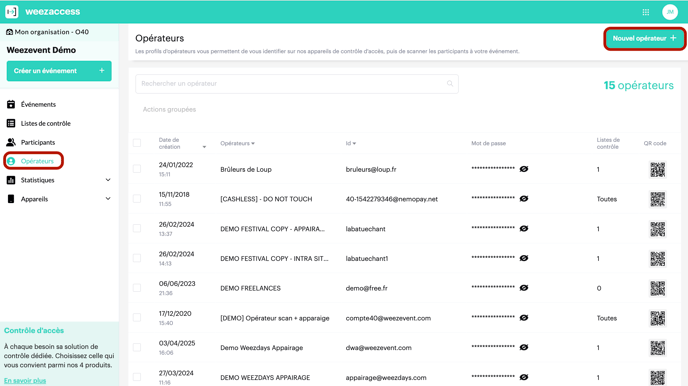The width and height of the screenshot is (688, 386).
Task: Click the Participants people icon
Action: click(x=11, y=142)
